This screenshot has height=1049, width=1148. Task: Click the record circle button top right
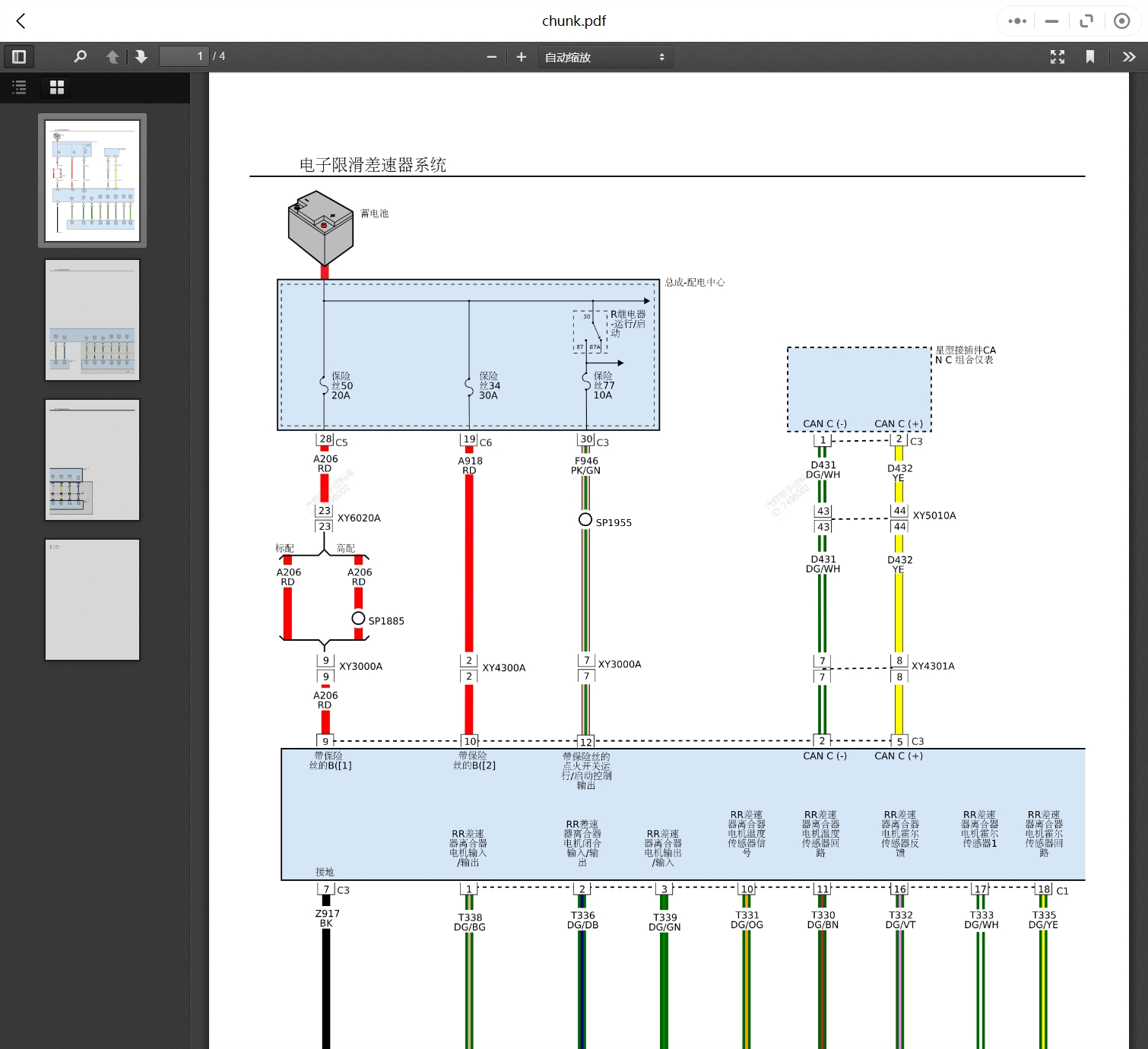(1121, 21)
